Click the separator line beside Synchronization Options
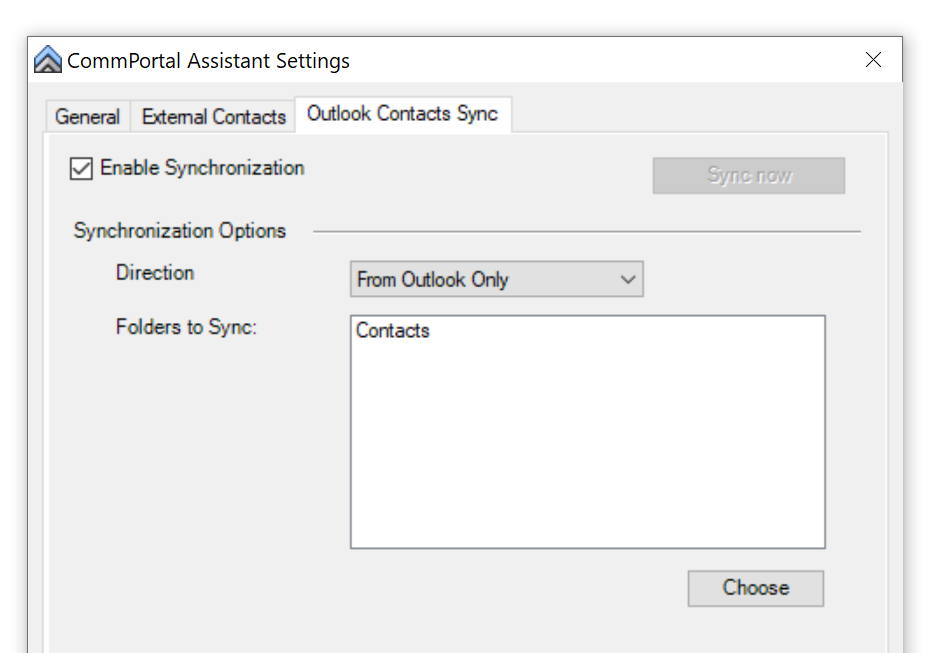The width and height of the screenshot is (941, 653). click(586, 232)
